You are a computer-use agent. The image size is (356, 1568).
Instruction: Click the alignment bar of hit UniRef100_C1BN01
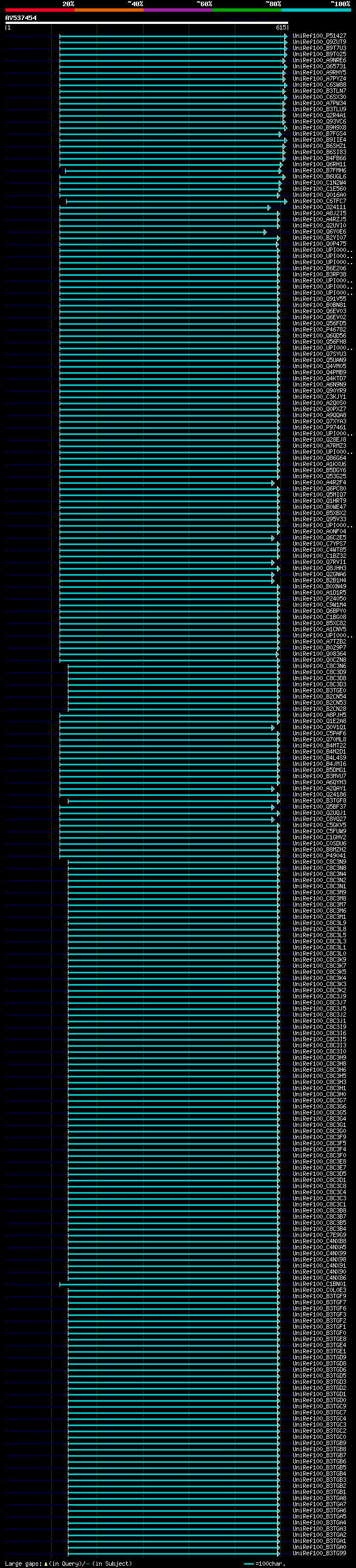pos(170,1284)
